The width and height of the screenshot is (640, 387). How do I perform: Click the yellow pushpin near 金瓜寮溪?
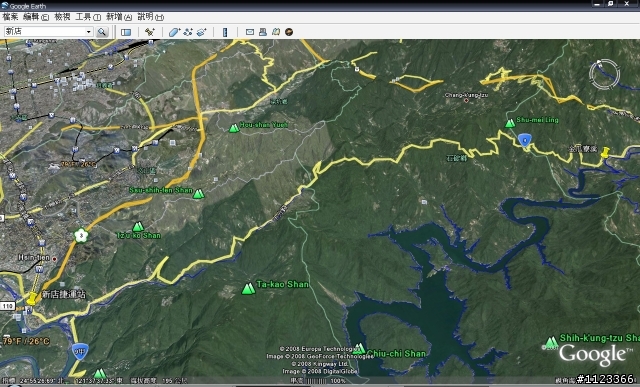pos(605,152)
